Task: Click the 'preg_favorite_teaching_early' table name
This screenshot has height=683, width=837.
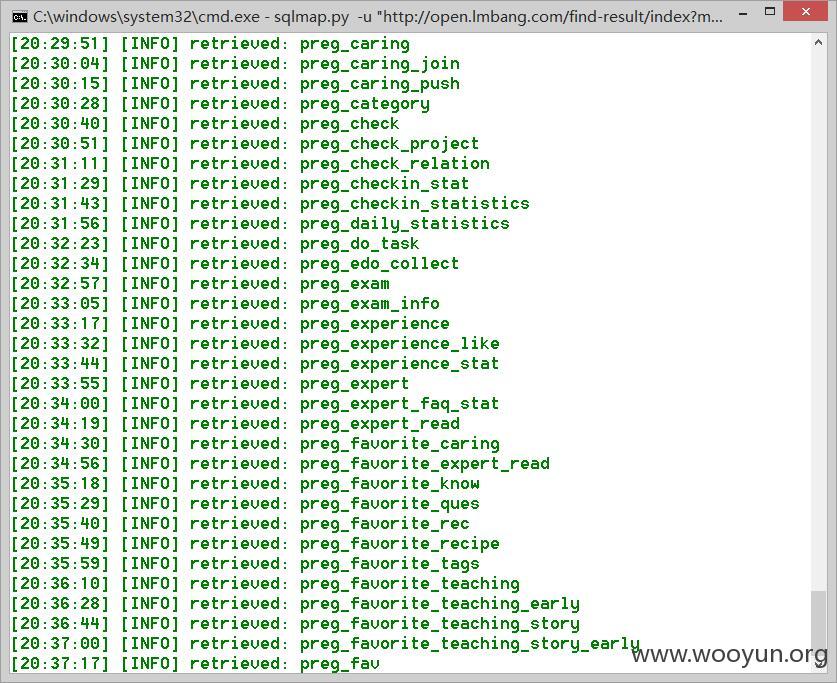Action: point(439,605)
